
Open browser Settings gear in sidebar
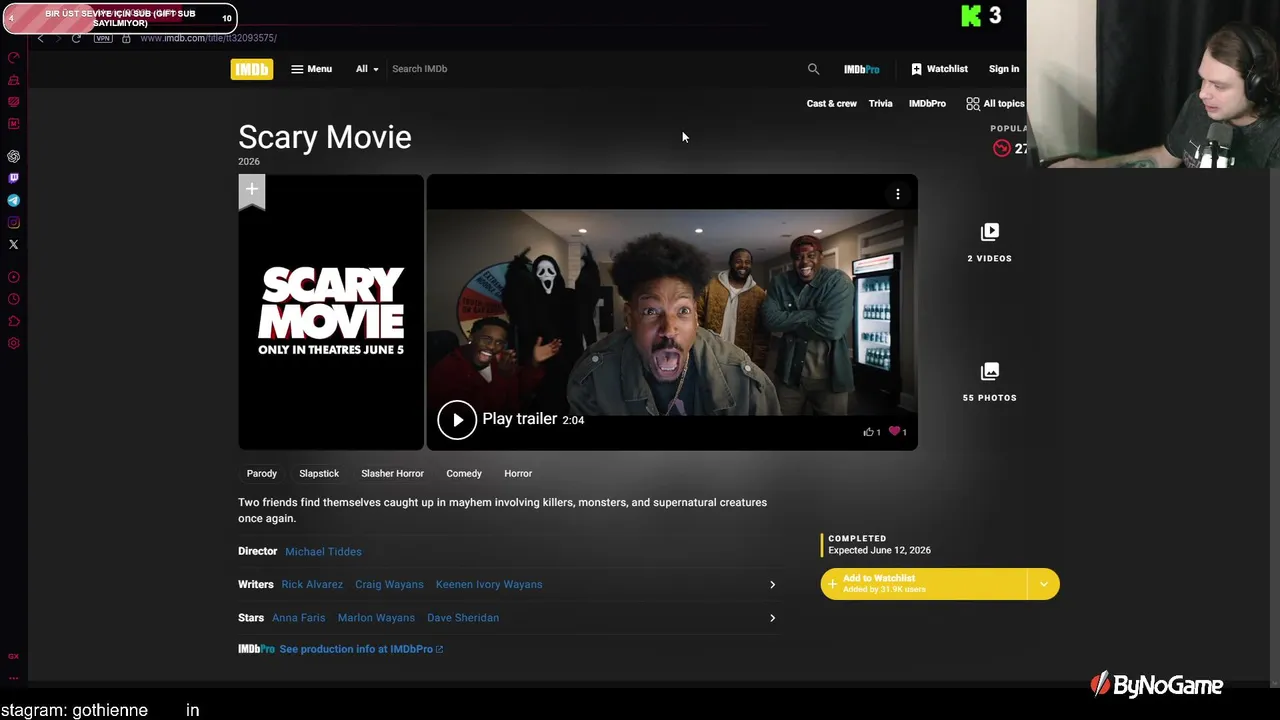pyautogui.click(x=14, y=343)
